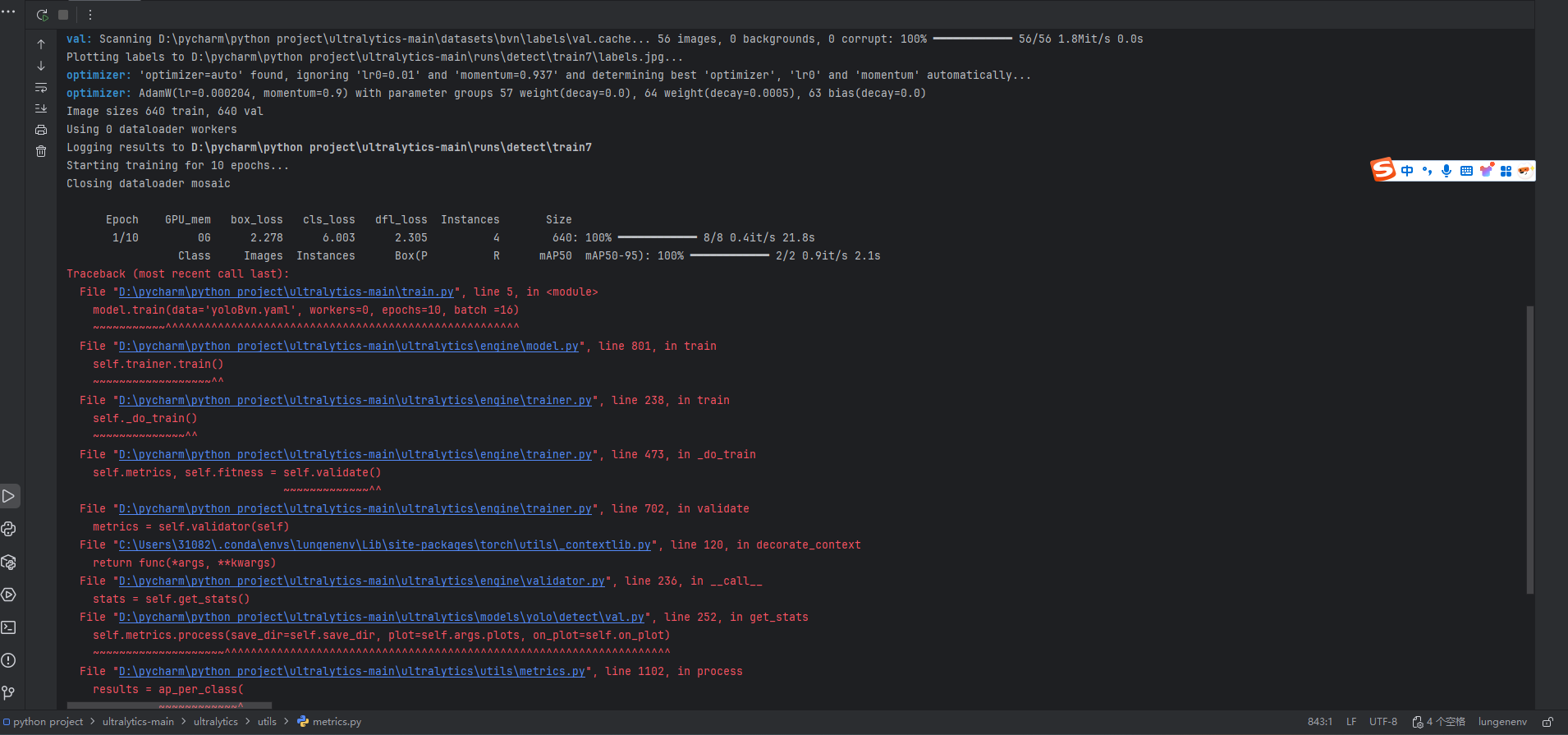This screenshot has height=735, width=1568.
Task: Select 'utils' breadcrumb folder
Action: (267, 722)
